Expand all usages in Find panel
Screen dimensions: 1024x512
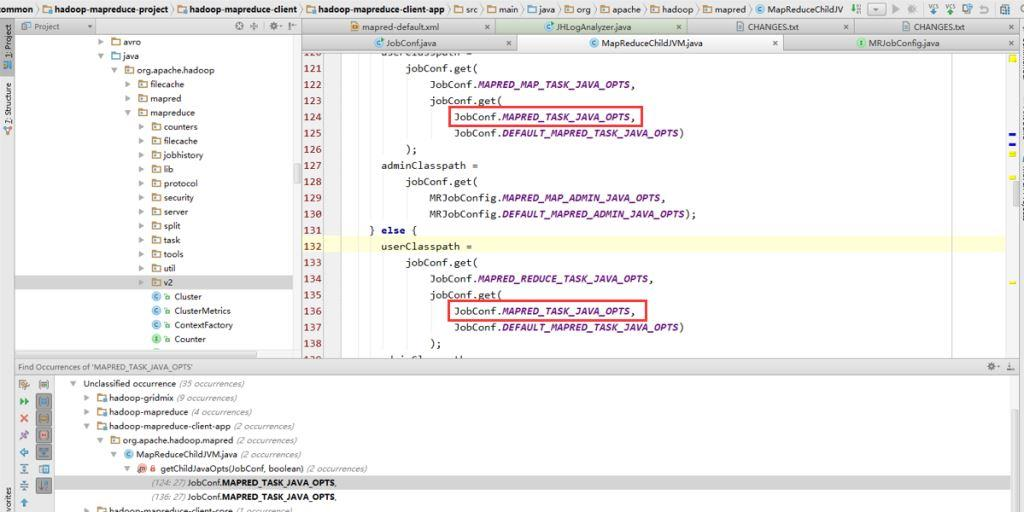pos(24,469)
